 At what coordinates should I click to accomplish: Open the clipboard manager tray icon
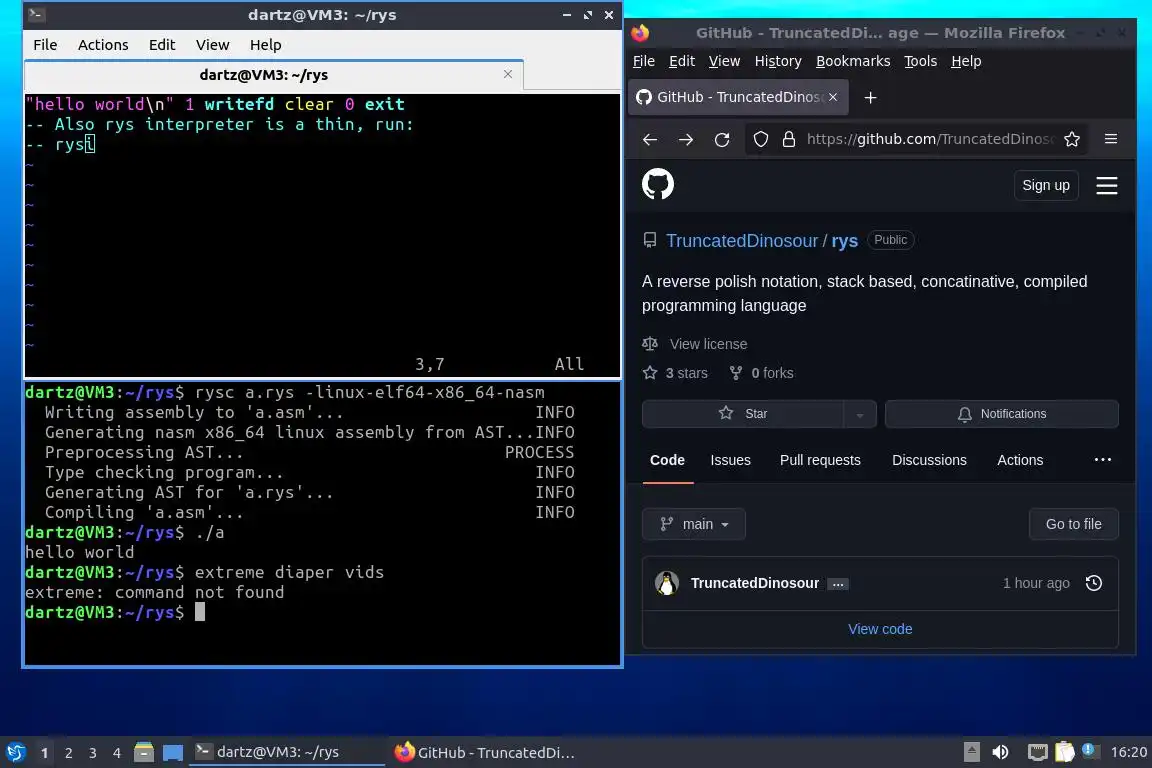click(1065, 752)
